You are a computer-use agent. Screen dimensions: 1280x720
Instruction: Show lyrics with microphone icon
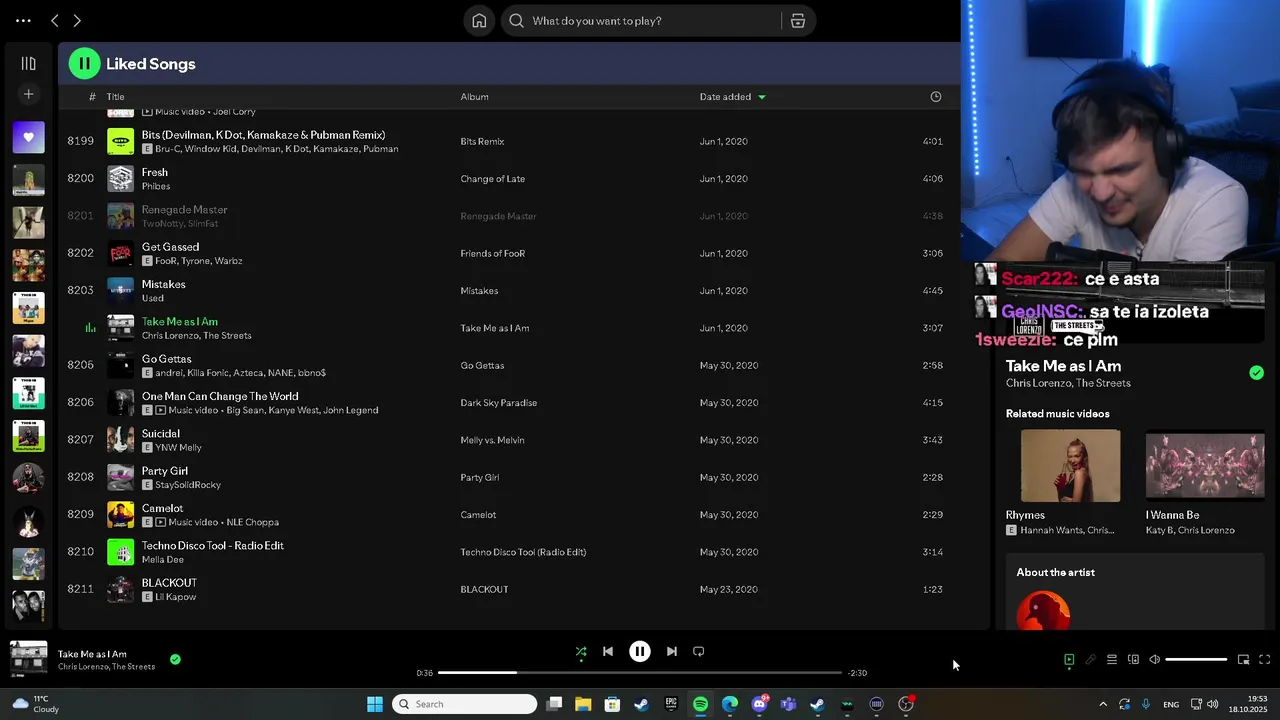coord(1091,660)
